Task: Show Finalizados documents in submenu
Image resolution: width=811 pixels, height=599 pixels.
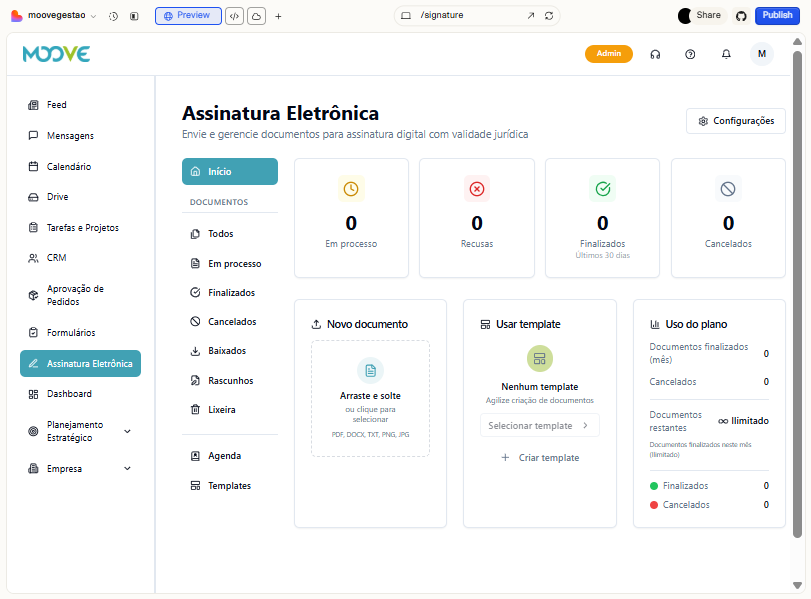Action: pos(230,293)
